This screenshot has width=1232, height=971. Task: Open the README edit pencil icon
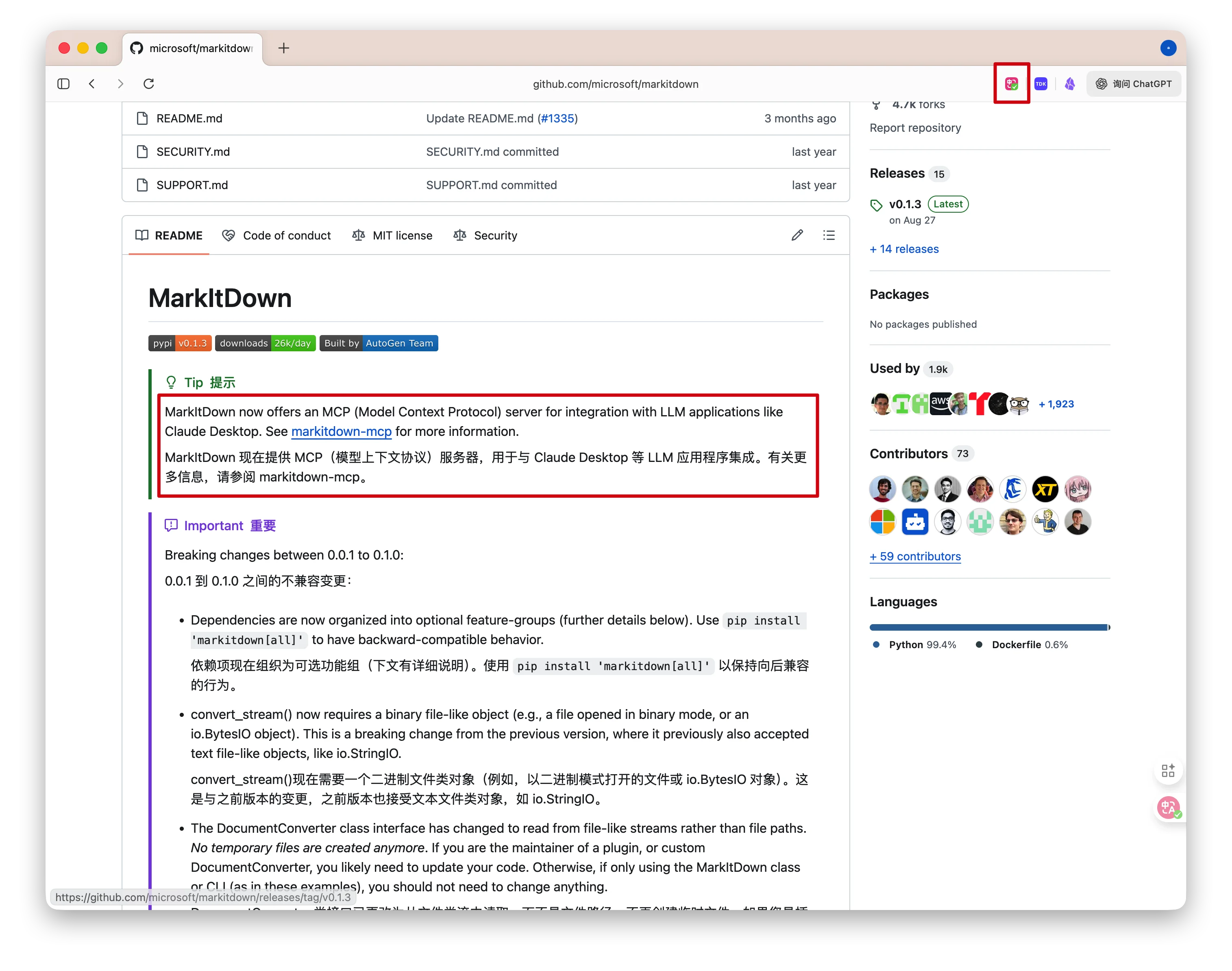pos(797,235)
